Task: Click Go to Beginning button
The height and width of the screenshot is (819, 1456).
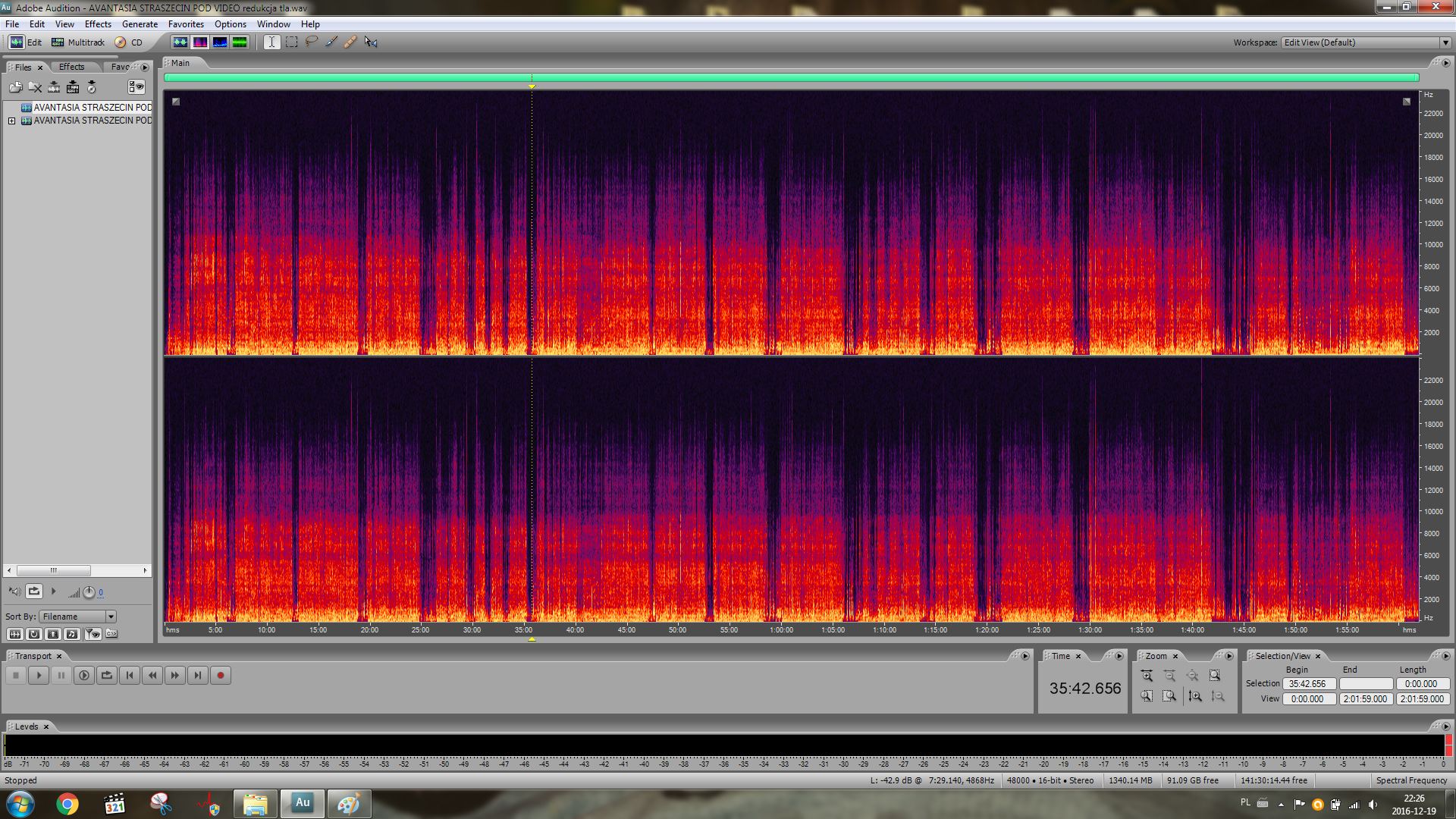Action: (x=130, y=676)
